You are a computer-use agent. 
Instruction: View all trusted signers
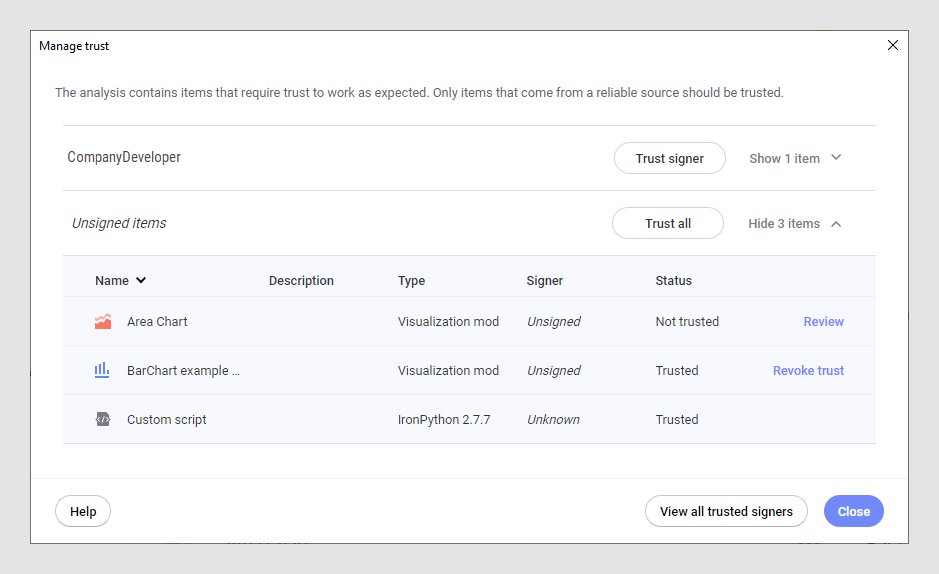pyautogui.click(x=726, y=512)
